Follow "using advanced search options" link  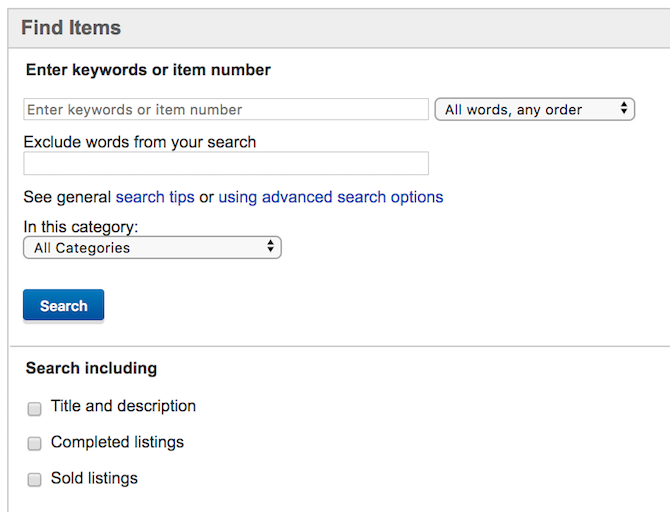coord(331,197)
